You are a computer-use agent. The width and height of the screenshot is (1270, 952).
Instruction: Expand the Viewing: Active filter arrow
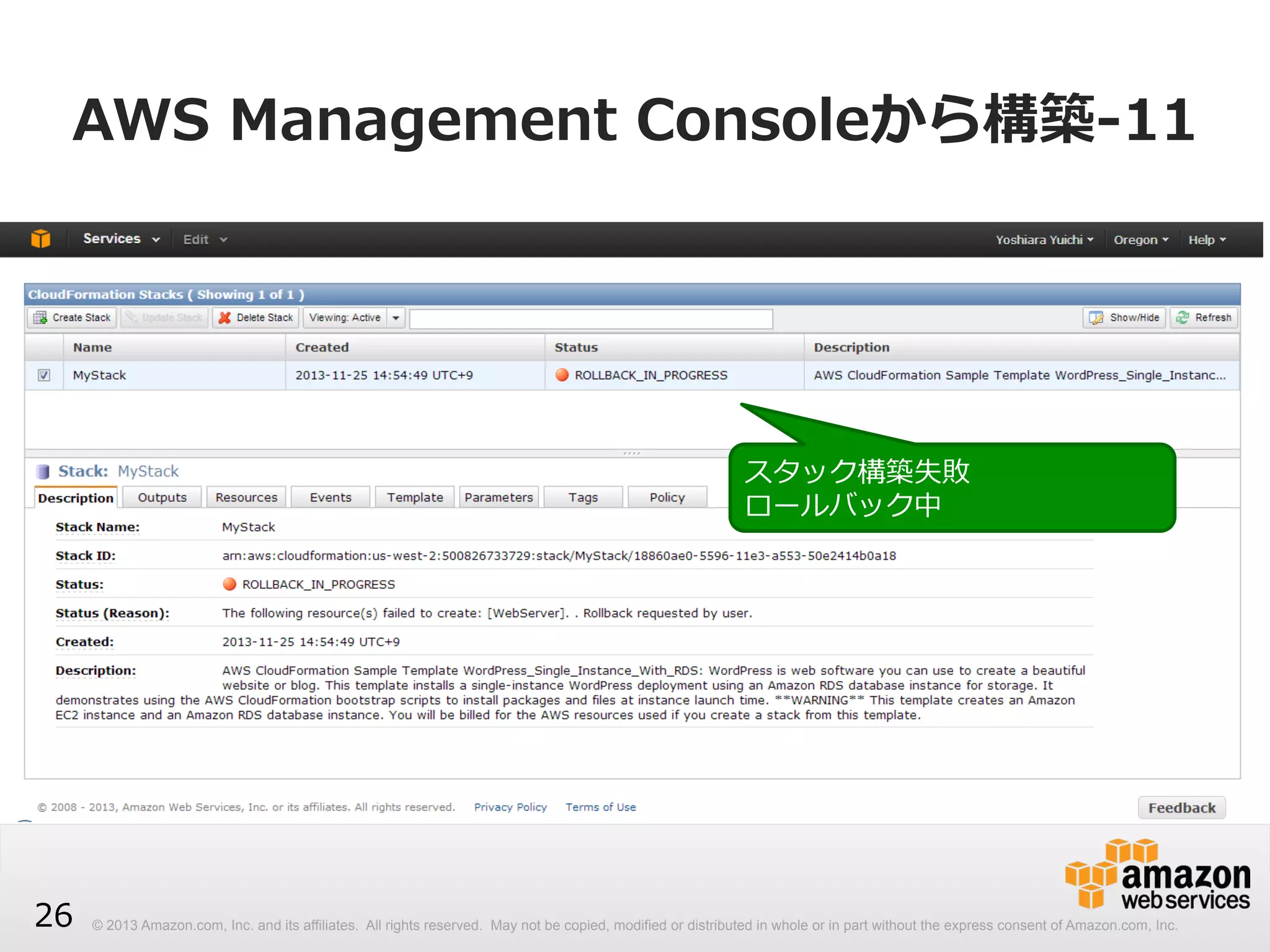[x=396, y=318]
